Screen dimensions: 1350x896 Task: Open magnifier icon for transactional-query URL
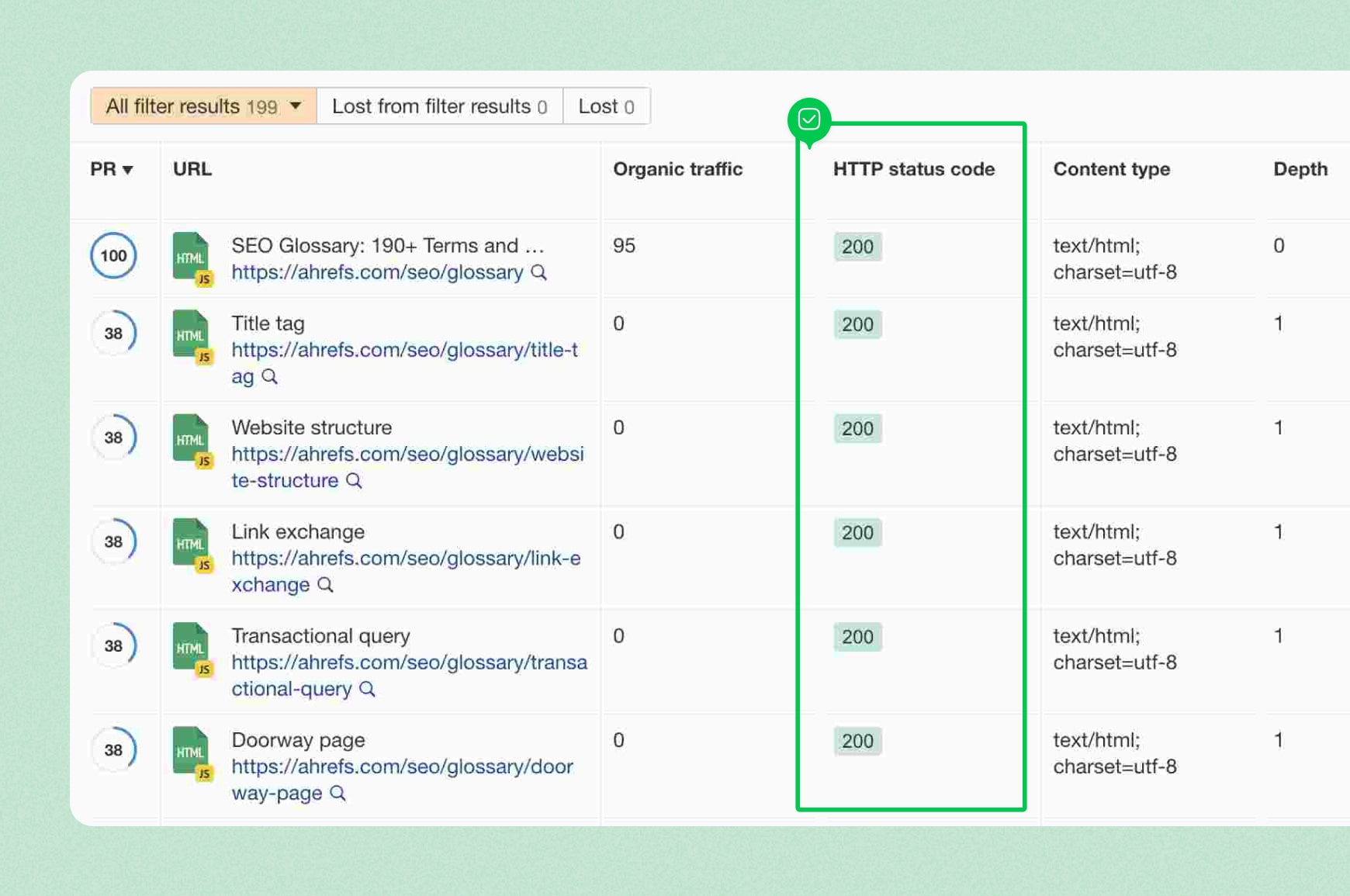[367, 689]
